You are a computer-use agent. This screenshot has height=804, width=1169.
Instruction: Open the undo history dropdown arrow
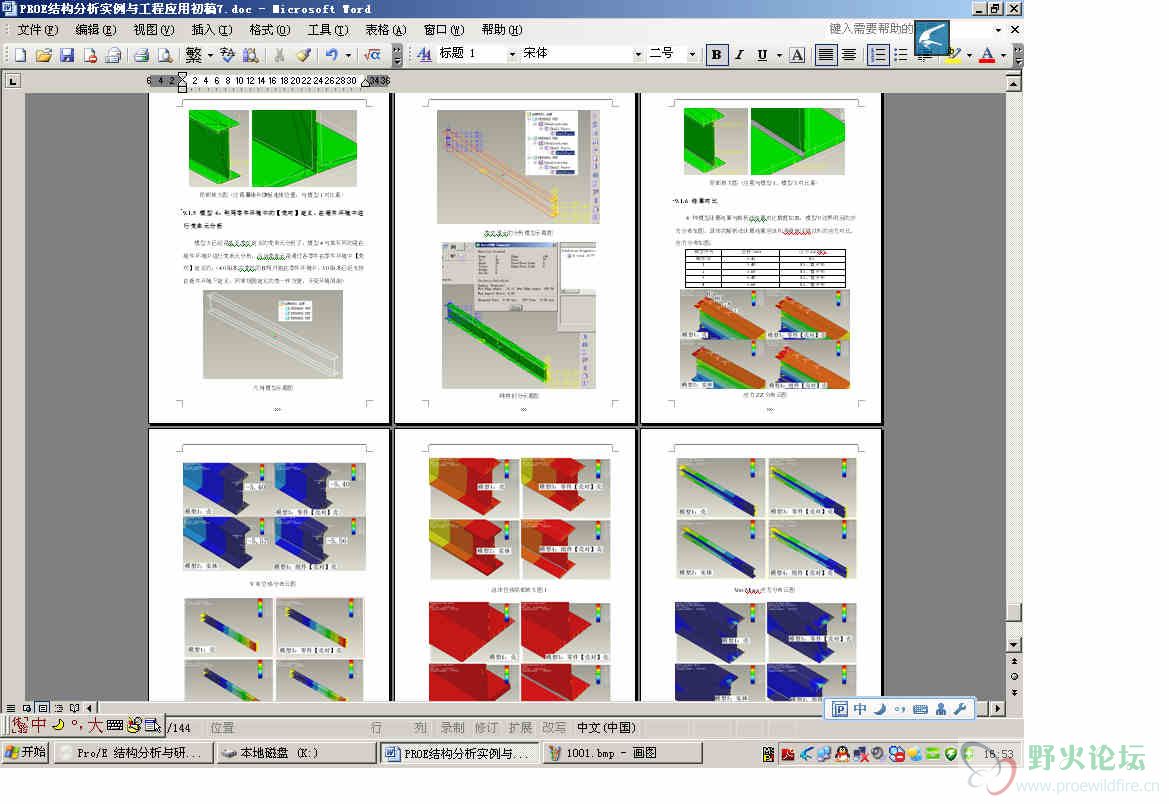click(348, 55)
